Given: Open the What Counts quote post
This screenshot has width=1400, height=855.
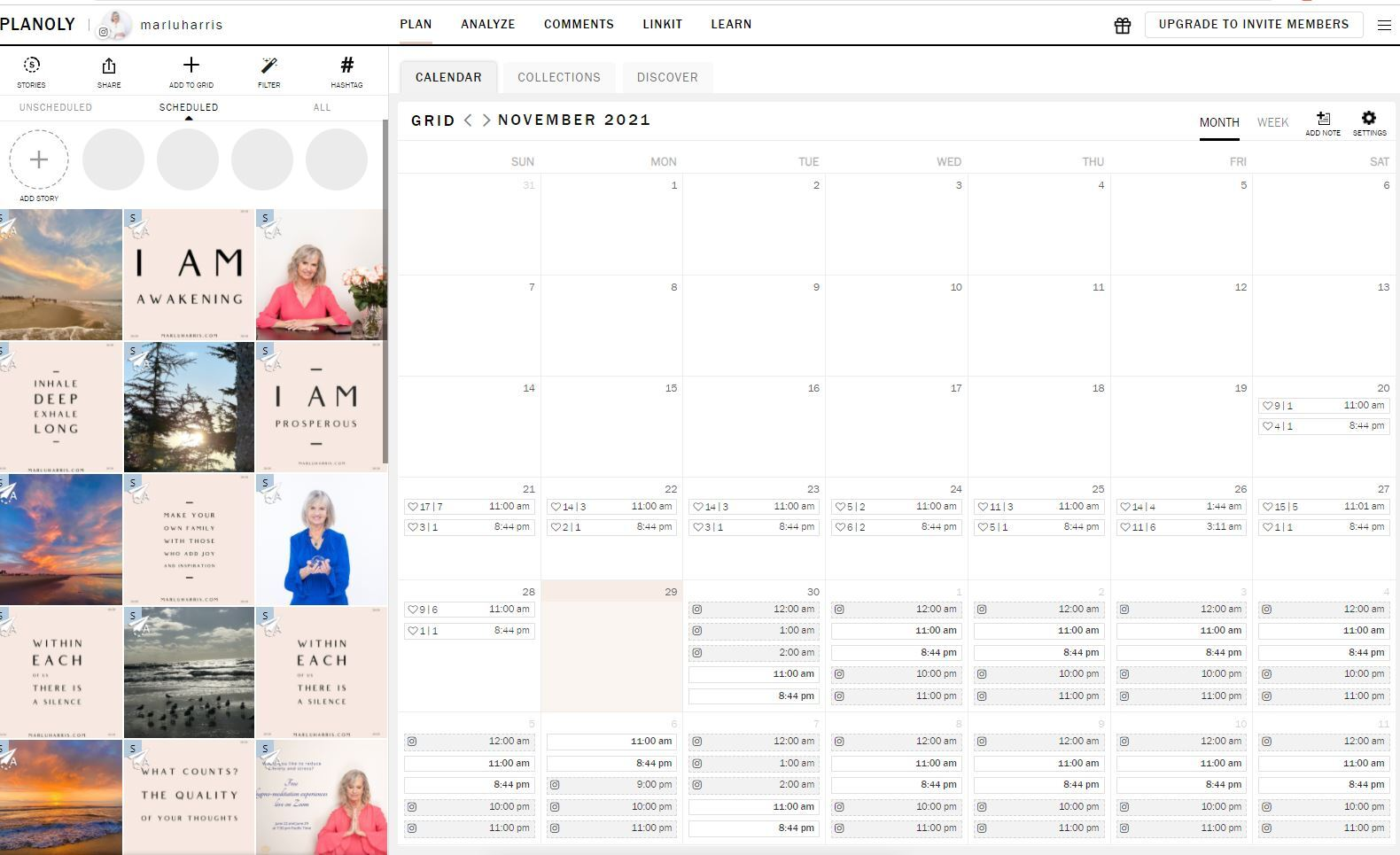Looking at the screenshot, I should click(x=189, y=797).
